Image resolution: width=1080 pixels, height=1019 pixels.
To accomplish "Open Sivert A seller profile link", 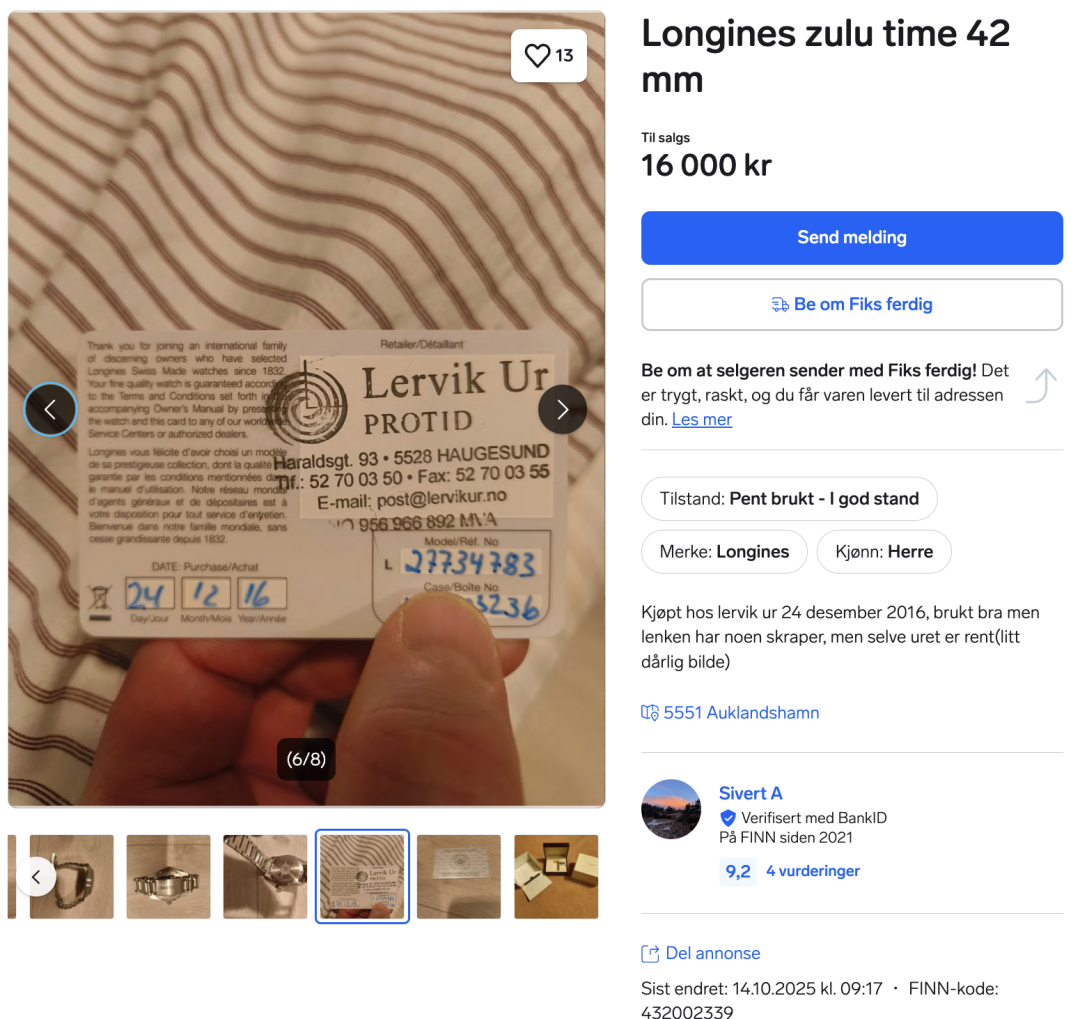I will coord(750,794).
